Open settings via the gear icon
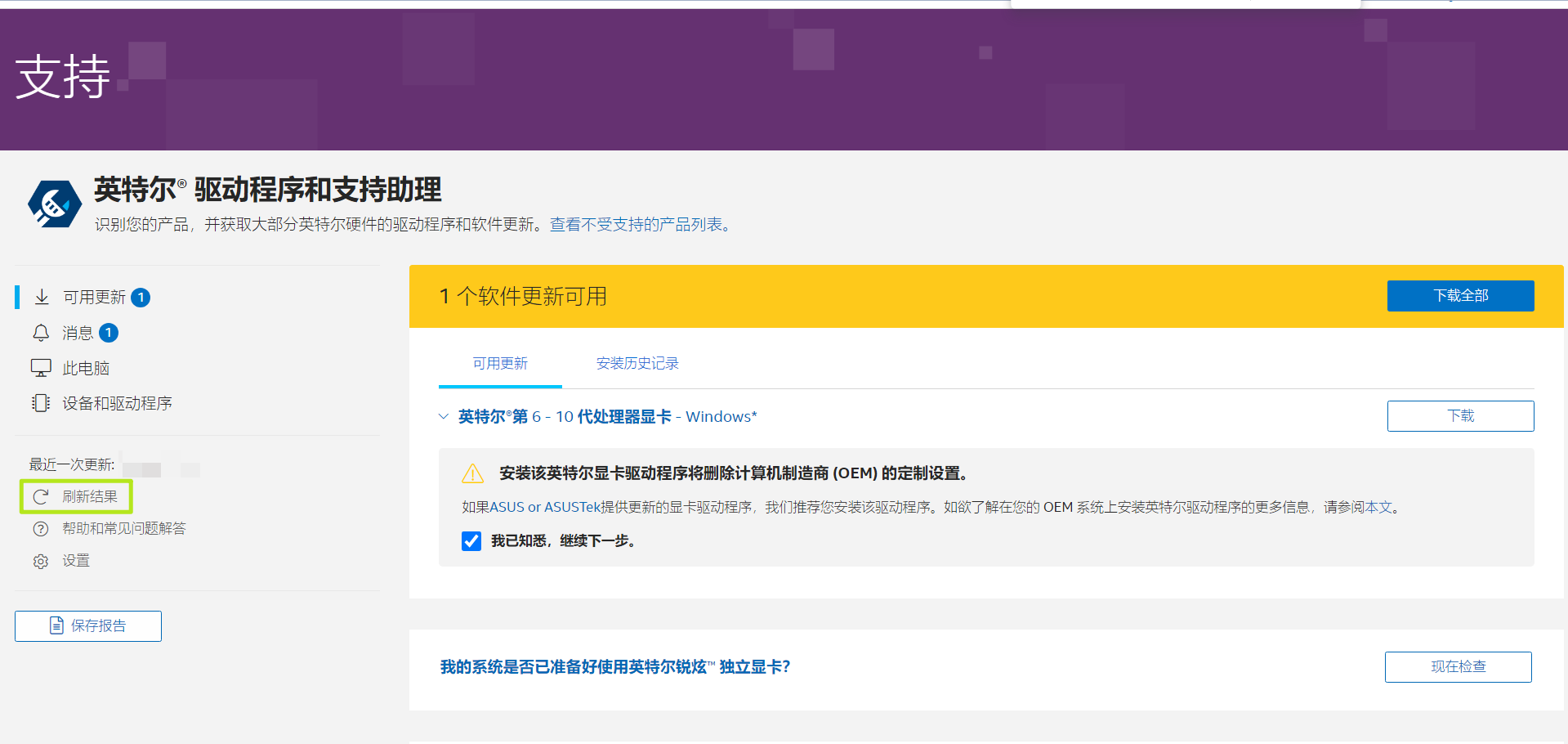Screen dimensions: 1568x744 [x=41, y=561]
